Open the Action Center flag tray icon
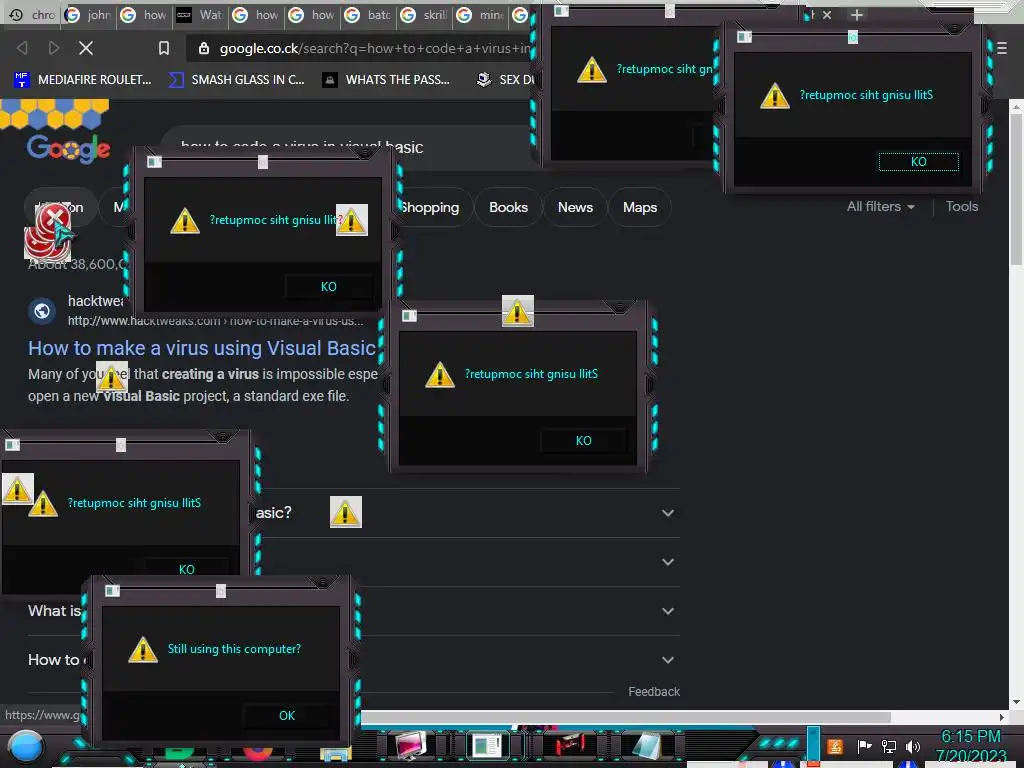The image size is (1024, 768). tap(864, 746)
